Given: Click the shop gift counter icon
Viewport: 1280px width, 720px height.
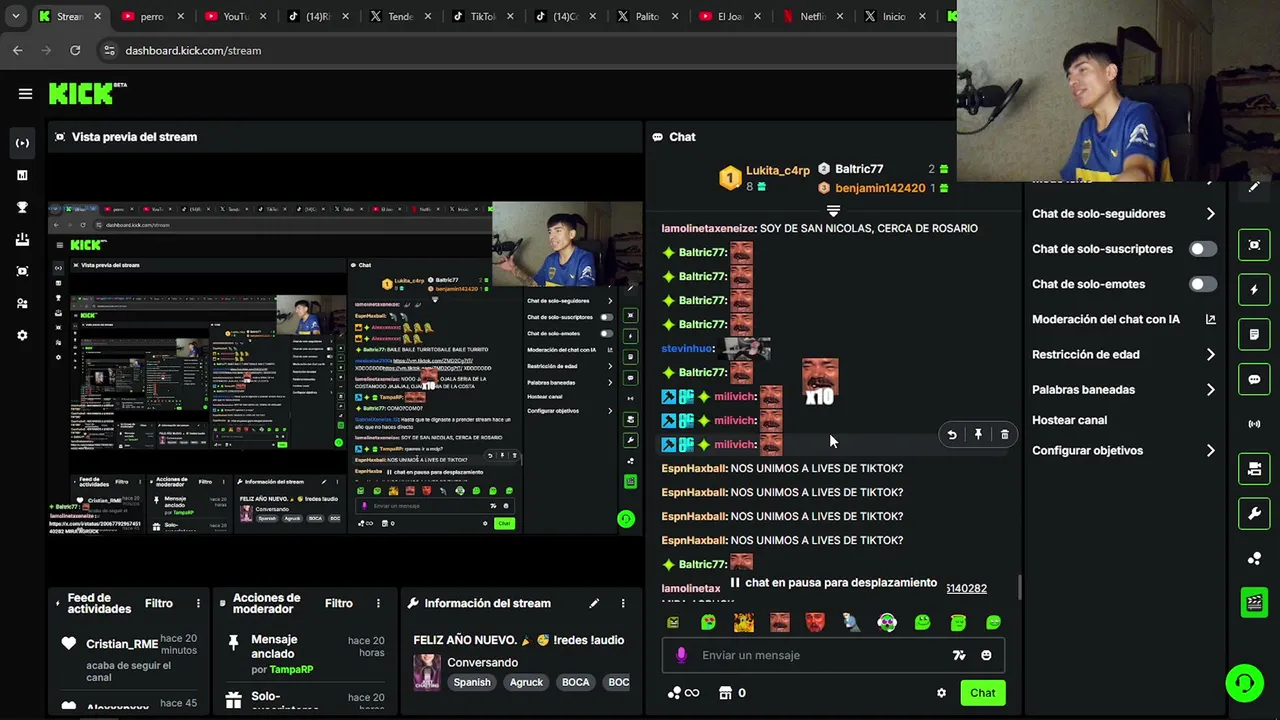Looking at the screenshot, I should pyautogui.click(x=733, y=693).
